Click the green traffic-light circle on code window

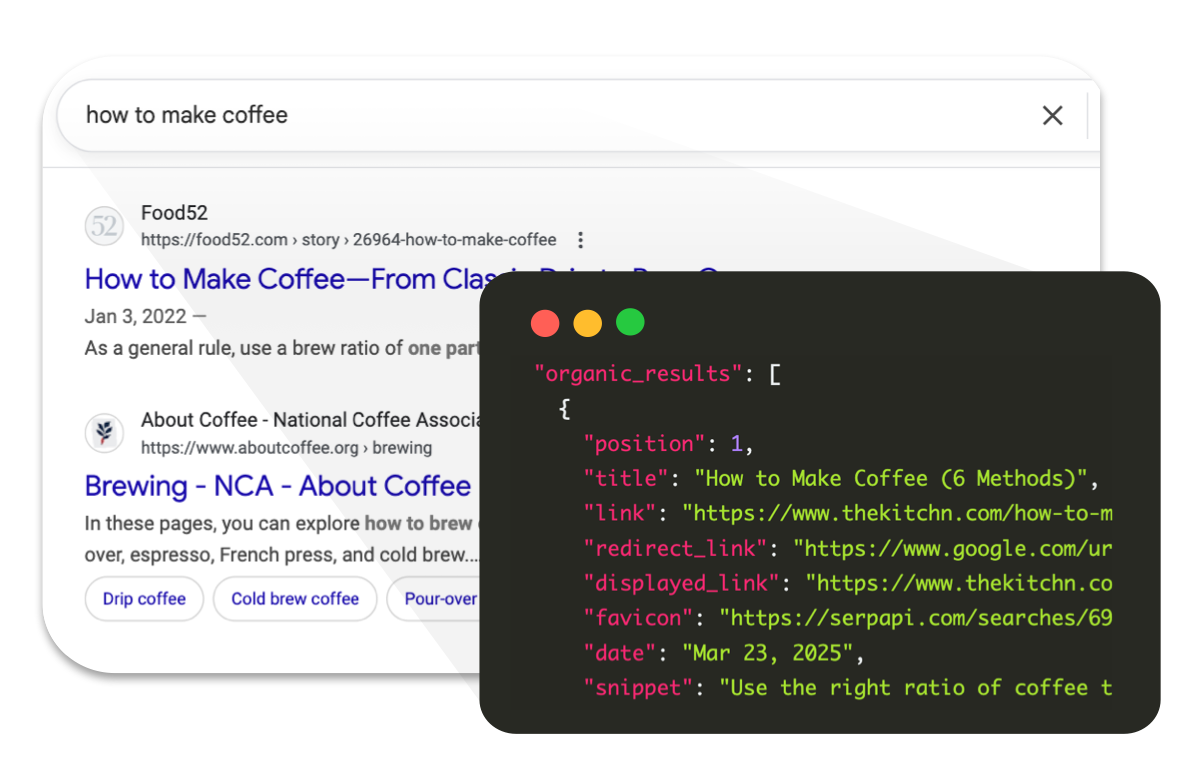[631, 323]
